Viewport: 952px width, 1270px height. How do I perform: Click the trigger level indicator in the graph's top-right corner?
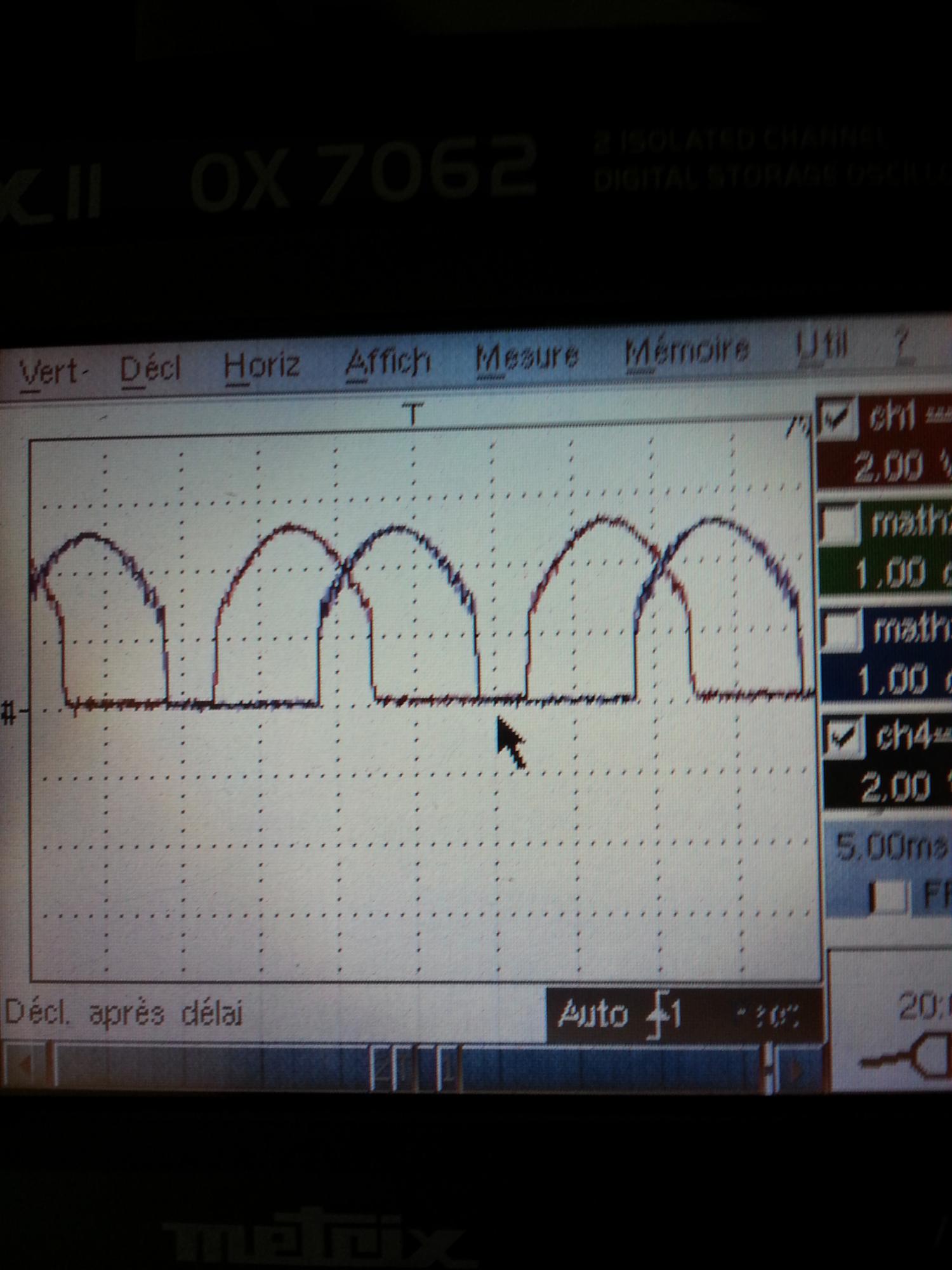pyautogui.click(x=798, y=428)
